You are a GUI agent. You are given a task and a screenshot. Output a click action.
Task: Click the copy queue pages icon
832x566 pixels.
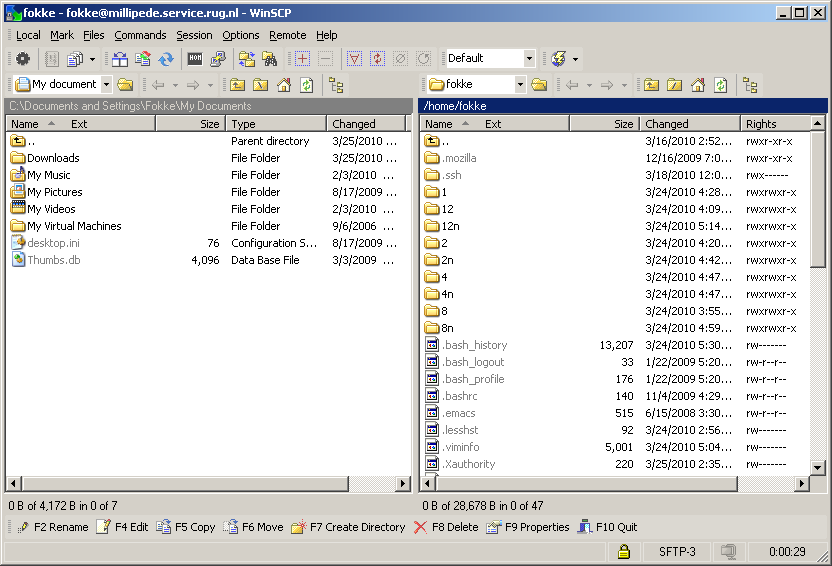tap(75, 58)
